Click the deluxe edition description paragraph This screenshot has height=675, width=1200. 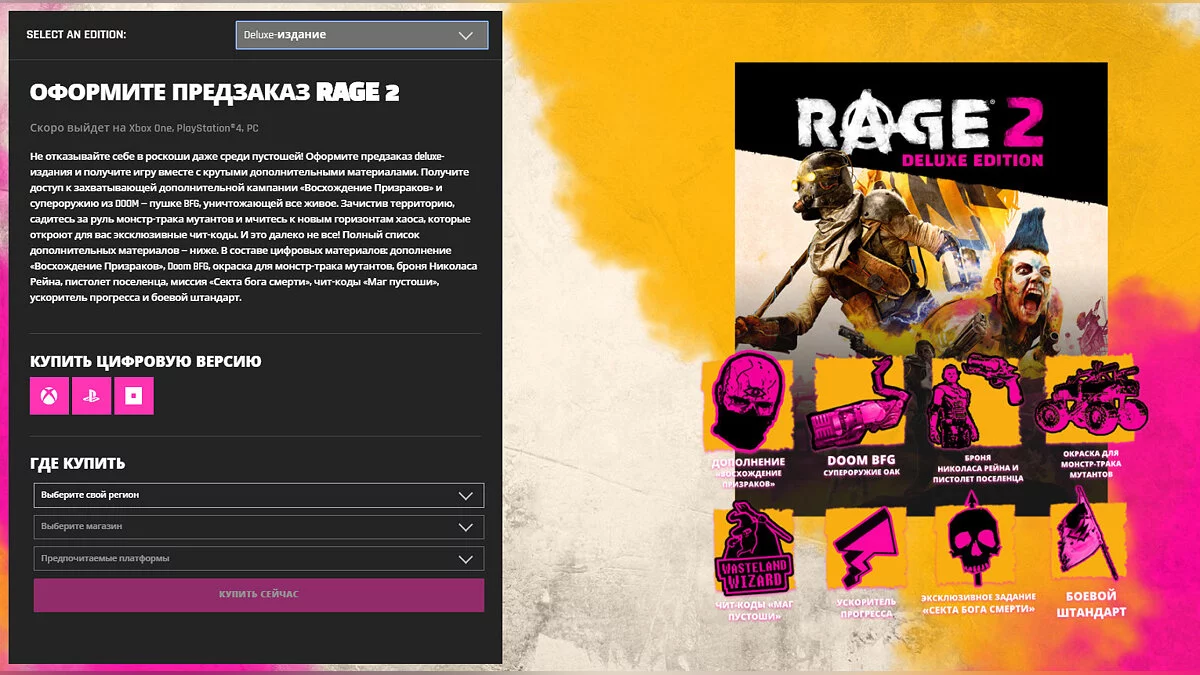pyautogui.click(x=255, y=227)
